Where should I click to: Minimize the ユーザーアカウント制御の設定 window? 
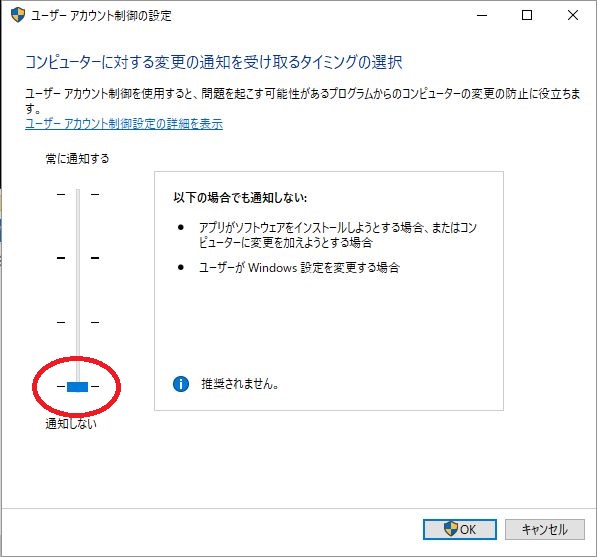click(482, 15)
